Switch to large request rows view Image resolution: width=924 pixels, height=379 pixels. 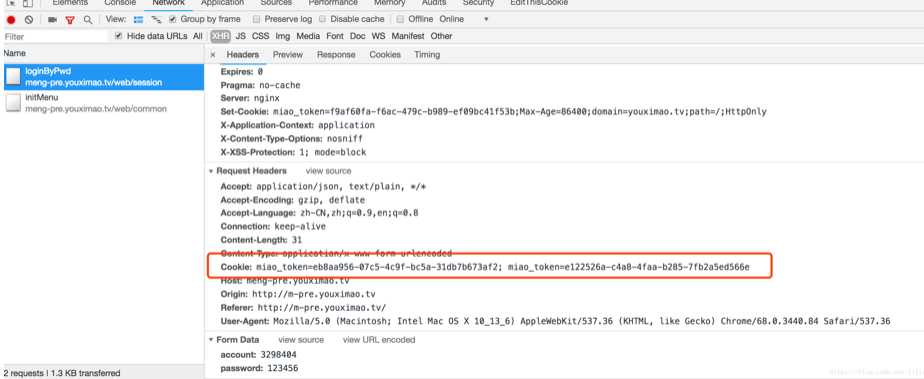[x=138, y=19]
